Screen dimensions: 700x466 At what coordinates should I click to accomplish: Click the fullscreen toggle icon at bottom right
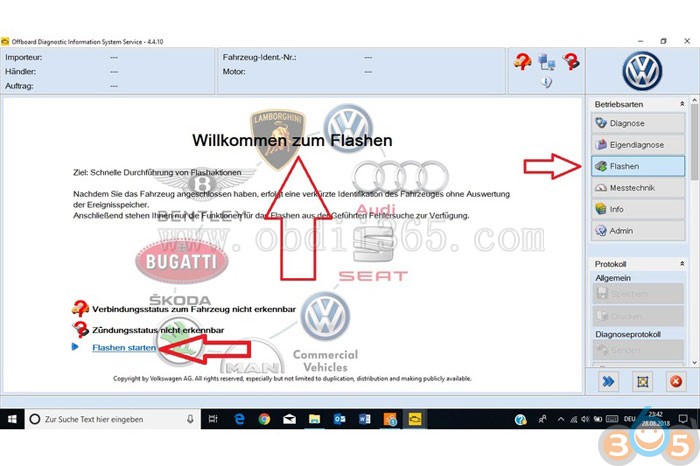642,382
